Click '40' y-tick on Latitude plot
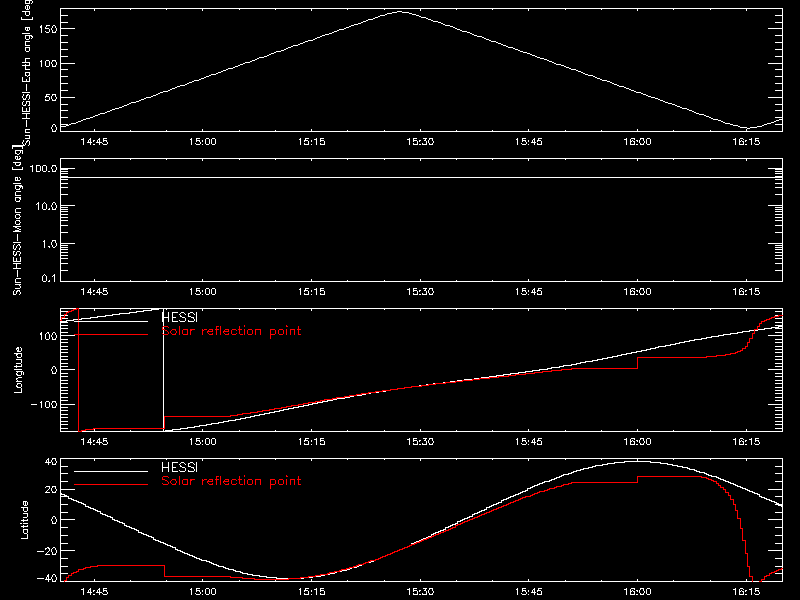The width and height of the screenshot is (800, 600). [x=51, y=462]
